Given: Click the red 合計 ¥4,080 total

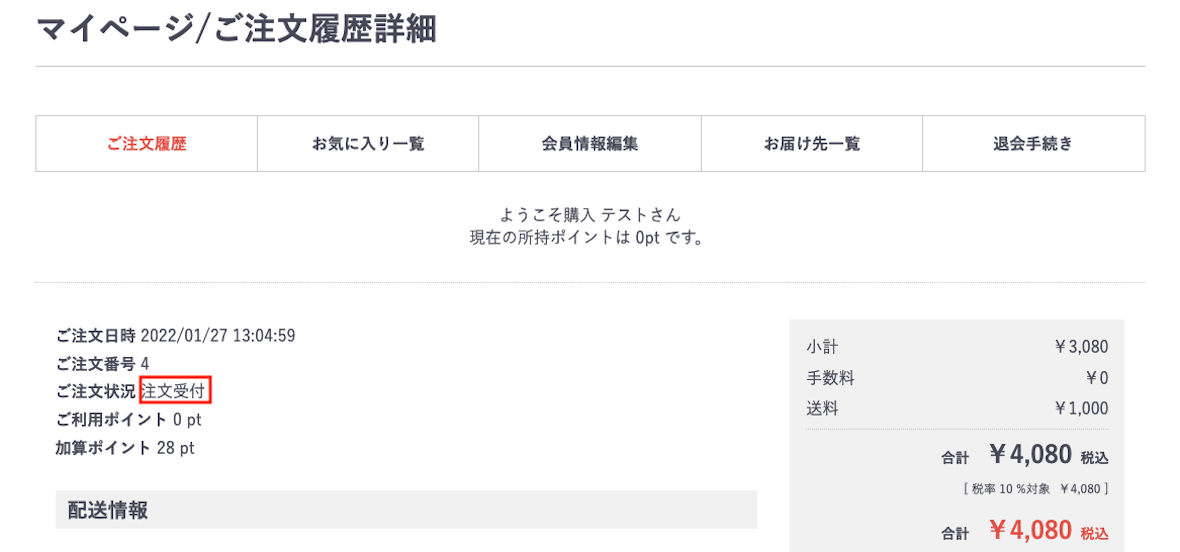Looking at the screenshot, I should 1030,530.
